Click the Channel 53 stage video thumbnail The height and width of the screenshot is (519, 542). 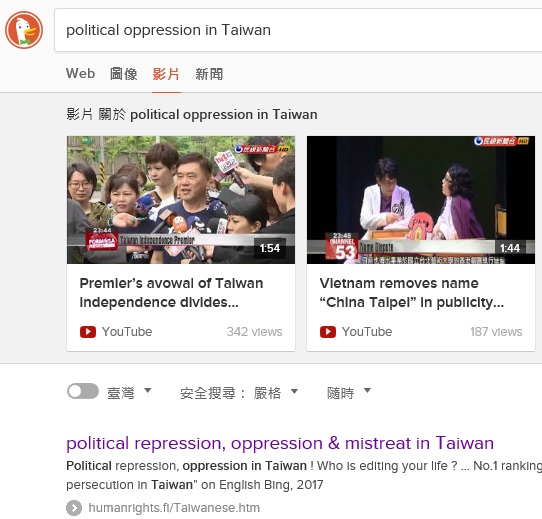click(x=421, y=200)
